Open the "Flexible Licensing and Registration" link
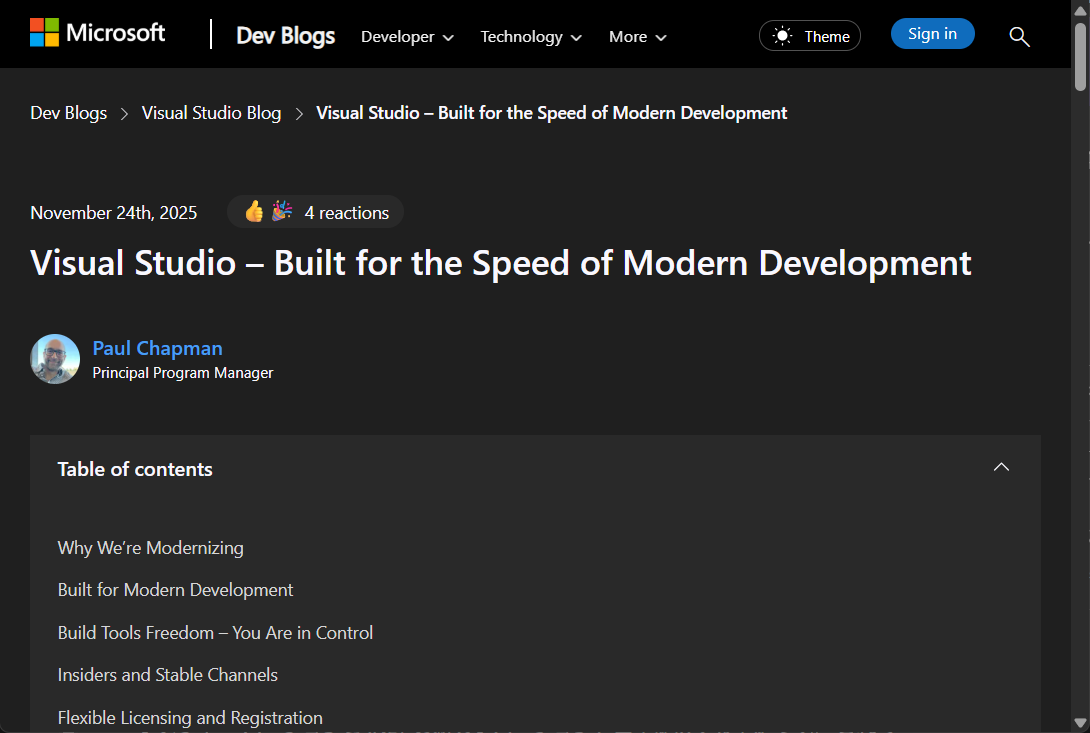The image size is (1090, 733). point(190,717)
